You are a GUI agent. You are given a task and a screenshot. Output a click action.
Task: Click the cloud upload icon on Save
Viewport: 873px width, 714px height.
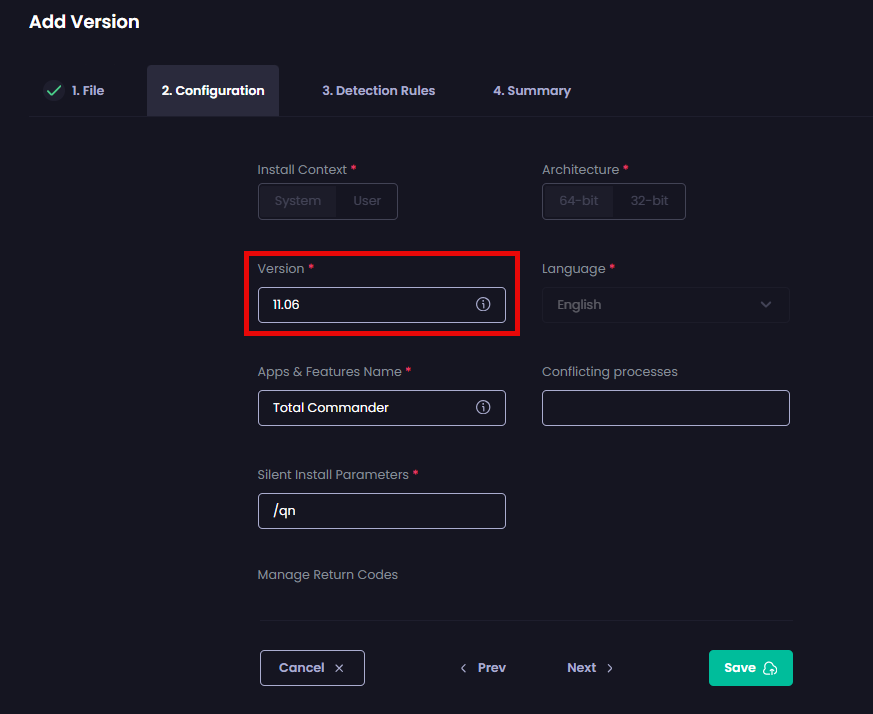point(768,667)
